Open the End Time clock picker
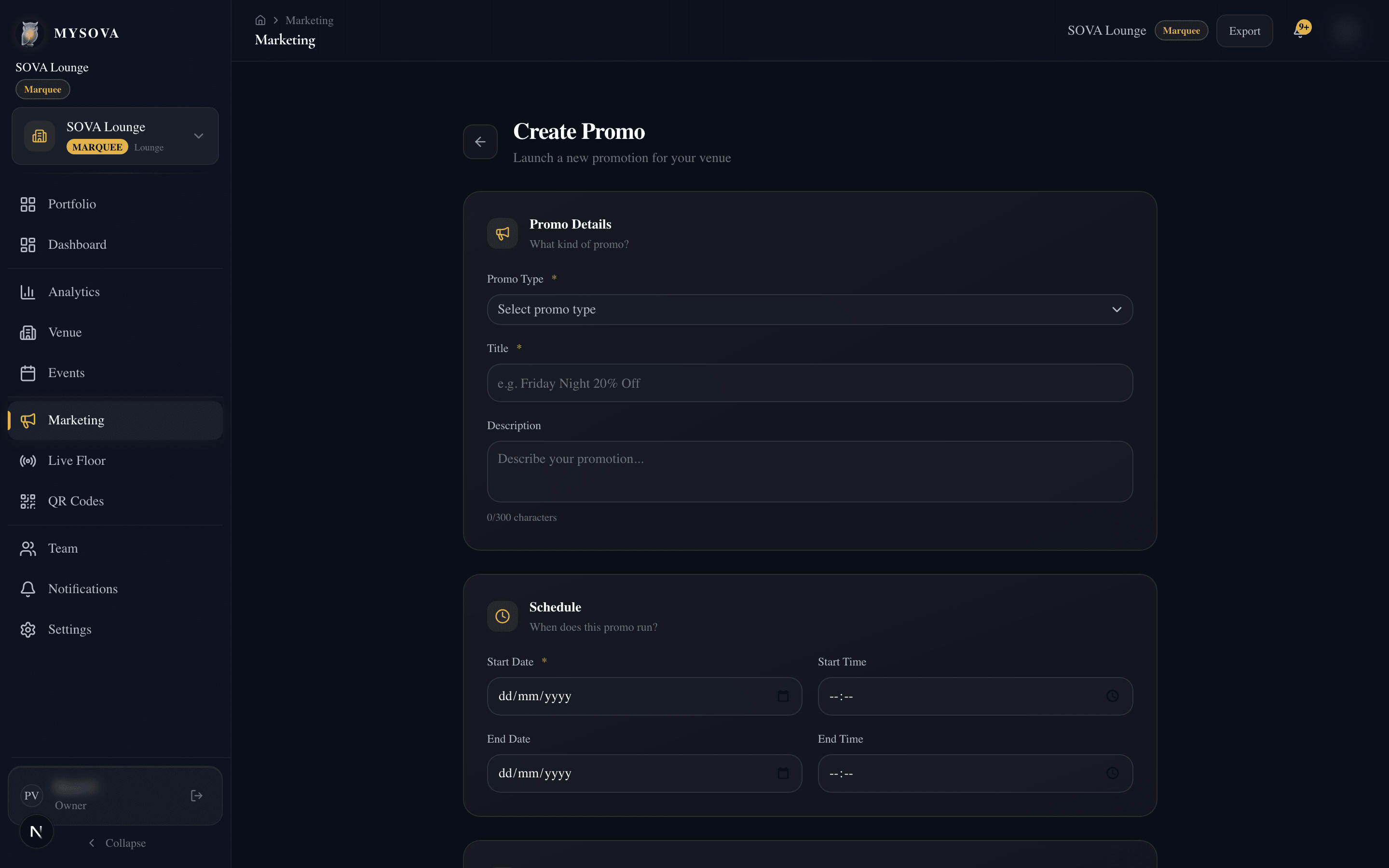1389x868 pixels. (x=1112, y=773)
